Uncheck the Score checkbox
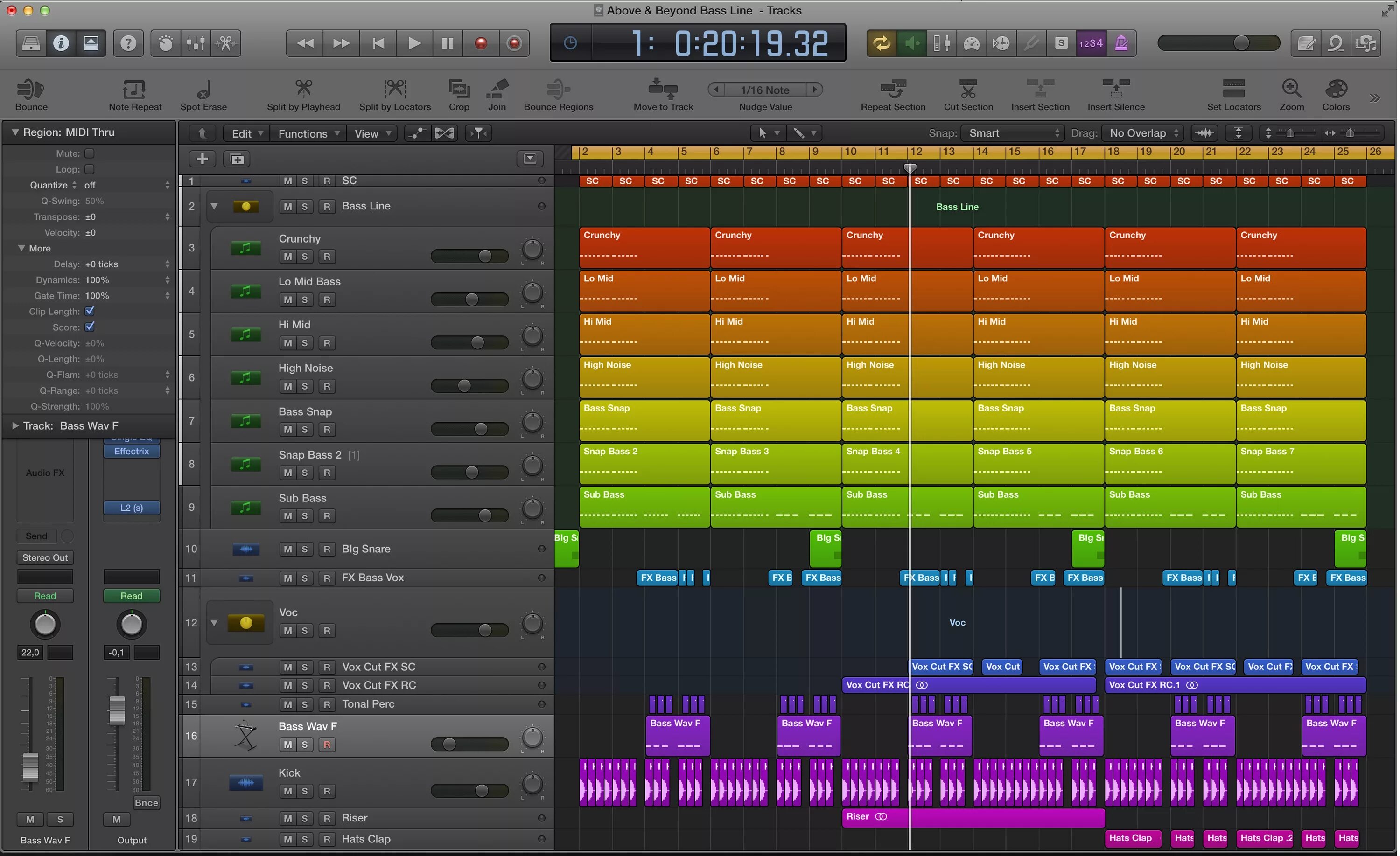Viewport: 1400px width, 856px height. point(89,327)
